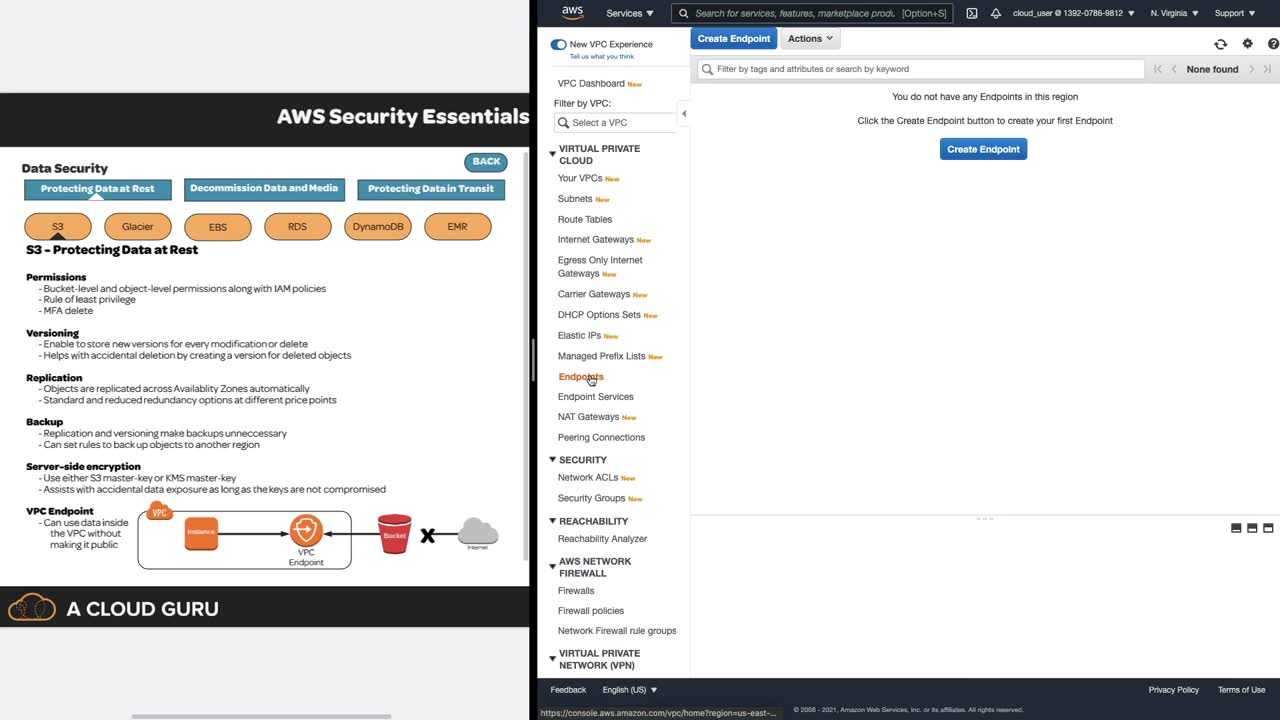Open the N. Virginia region dropdown
This screenshot has height=720, width=1280.
click(1175, 13)
